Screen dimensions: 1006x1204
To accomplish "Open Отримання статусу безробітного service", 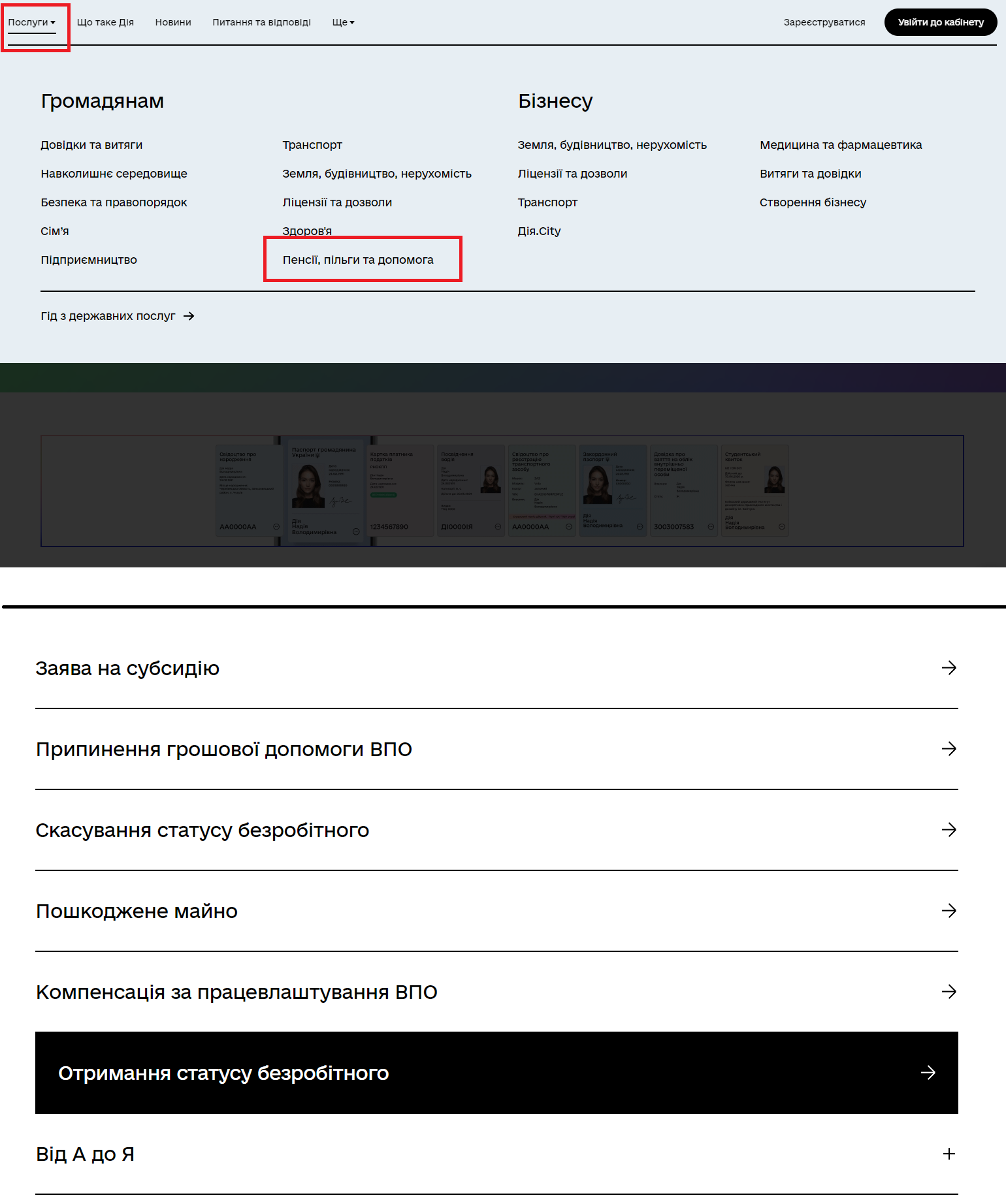I will (496, 1073).
